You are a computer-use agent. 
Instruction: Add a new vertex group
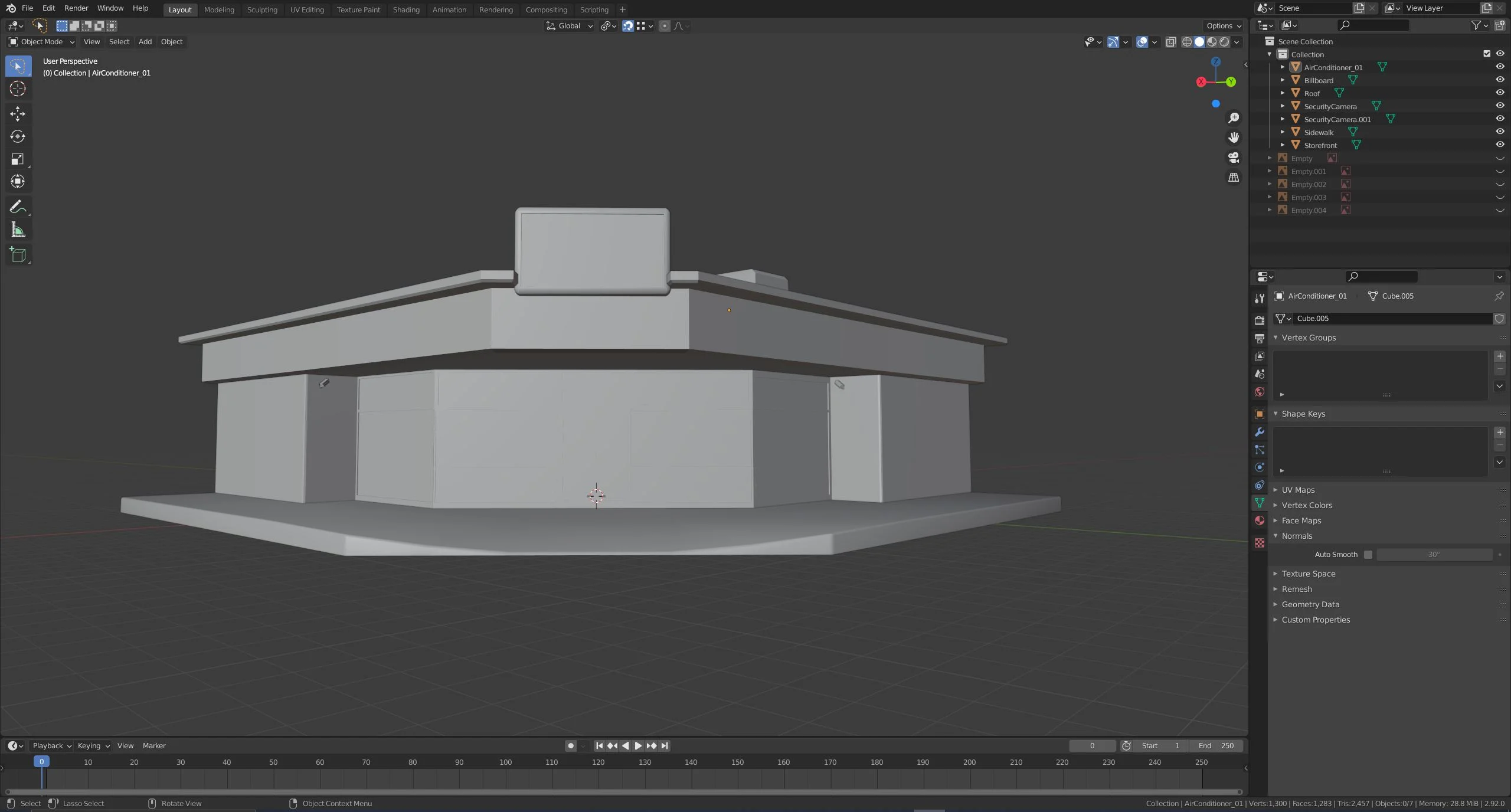click(1500, 356)
